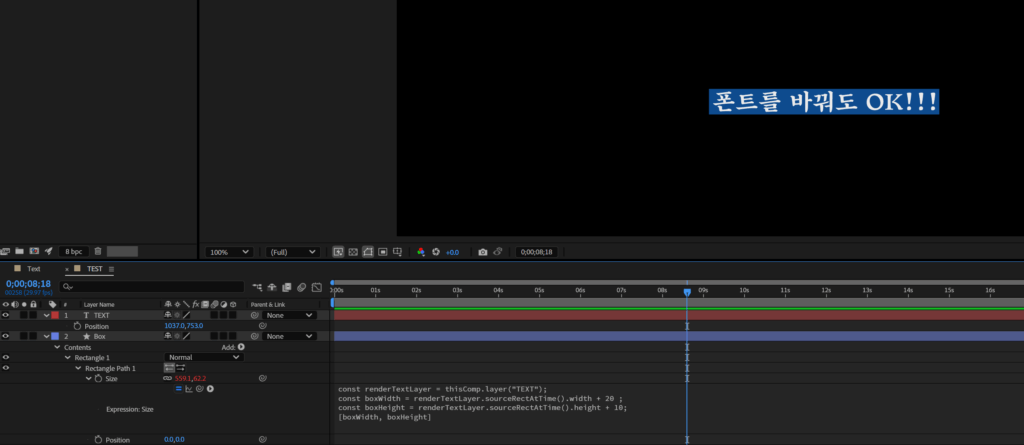Click the 0.0,0.0 position value

click(x=174, y=440)
